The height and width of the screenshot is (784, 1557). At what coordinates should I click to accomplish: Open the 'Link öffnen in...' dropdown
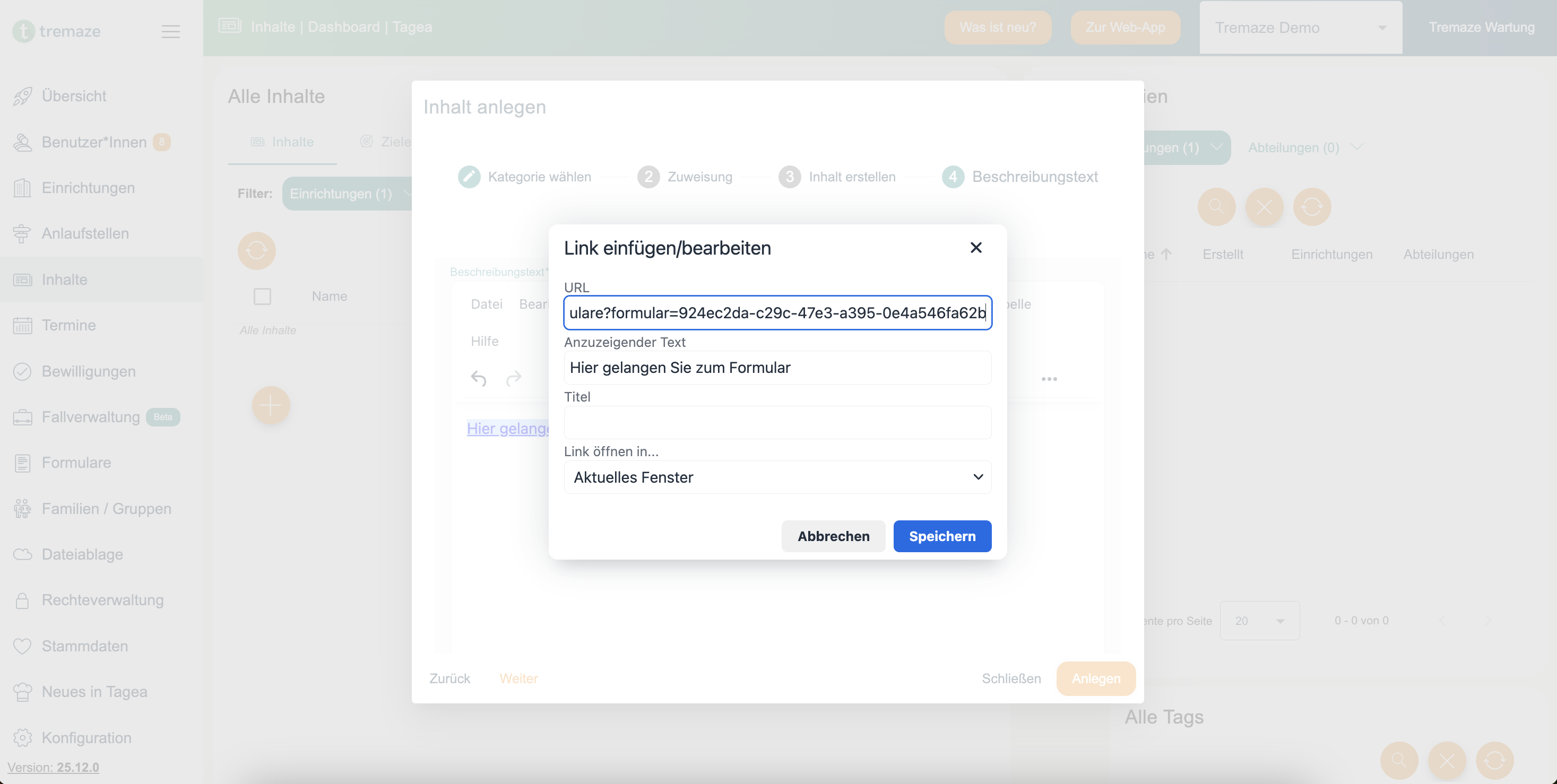pos(777,477)
